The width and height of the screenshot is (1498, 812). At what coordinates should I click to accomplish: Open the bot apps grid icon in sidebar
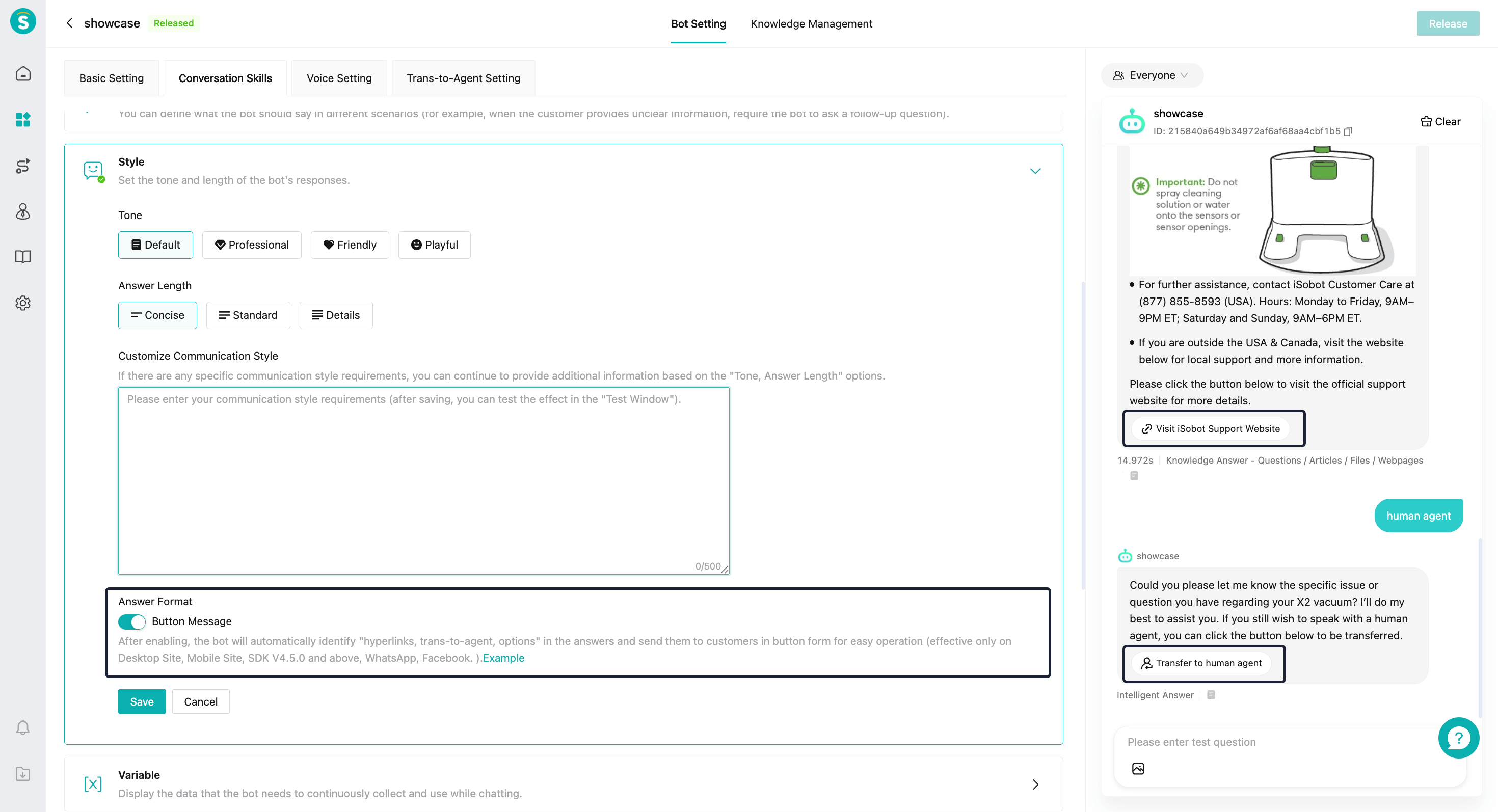click(23, 120)
